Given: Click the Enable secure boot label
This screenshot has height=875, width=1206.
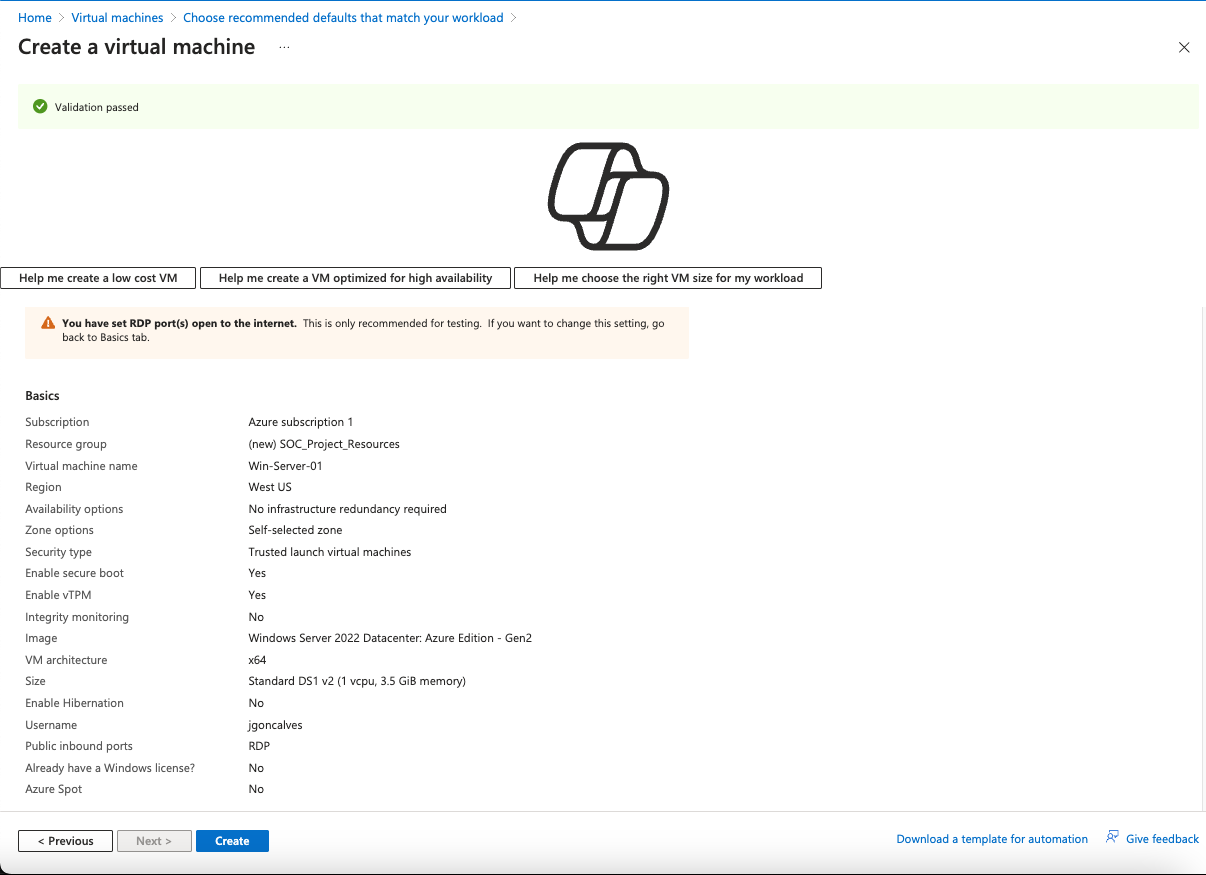Looking at the screenshot, I should (75, 573).
